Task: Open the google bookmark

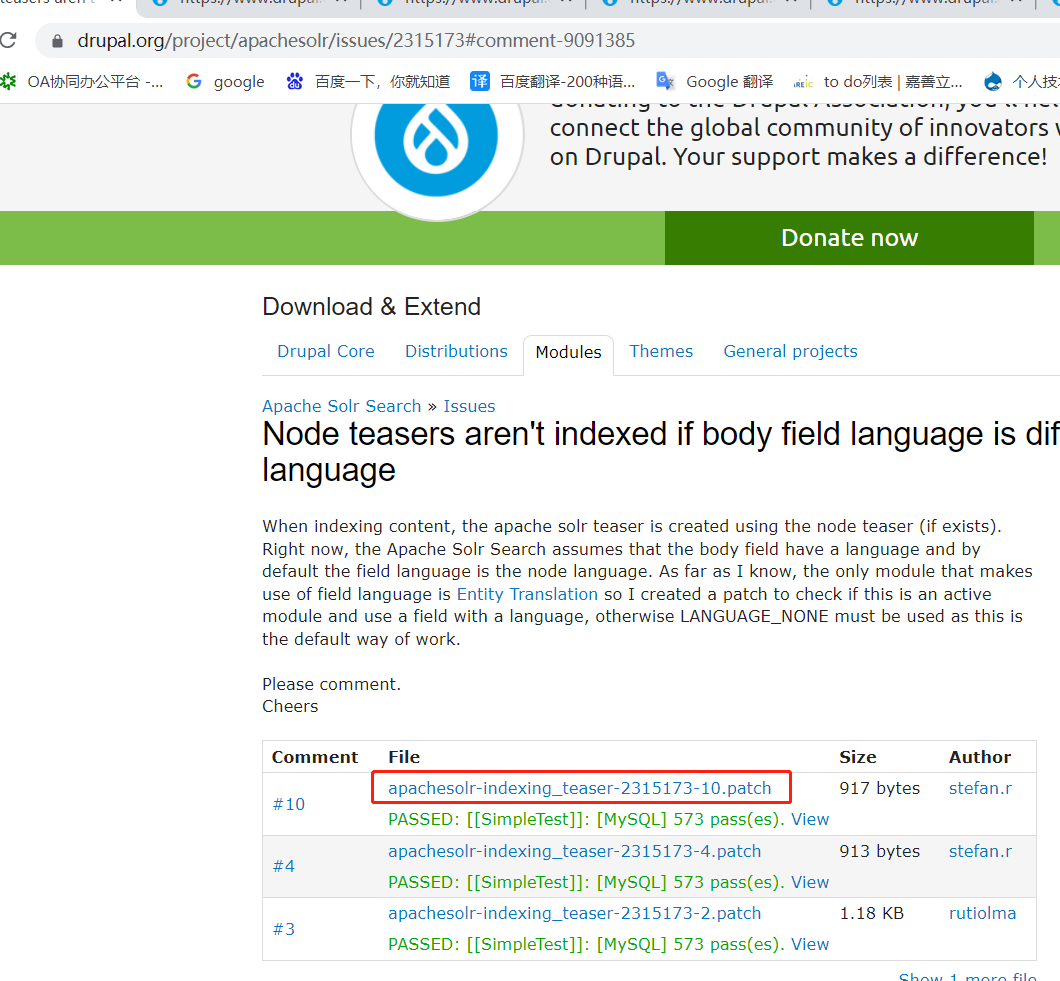Action: (x=225, y=82)
